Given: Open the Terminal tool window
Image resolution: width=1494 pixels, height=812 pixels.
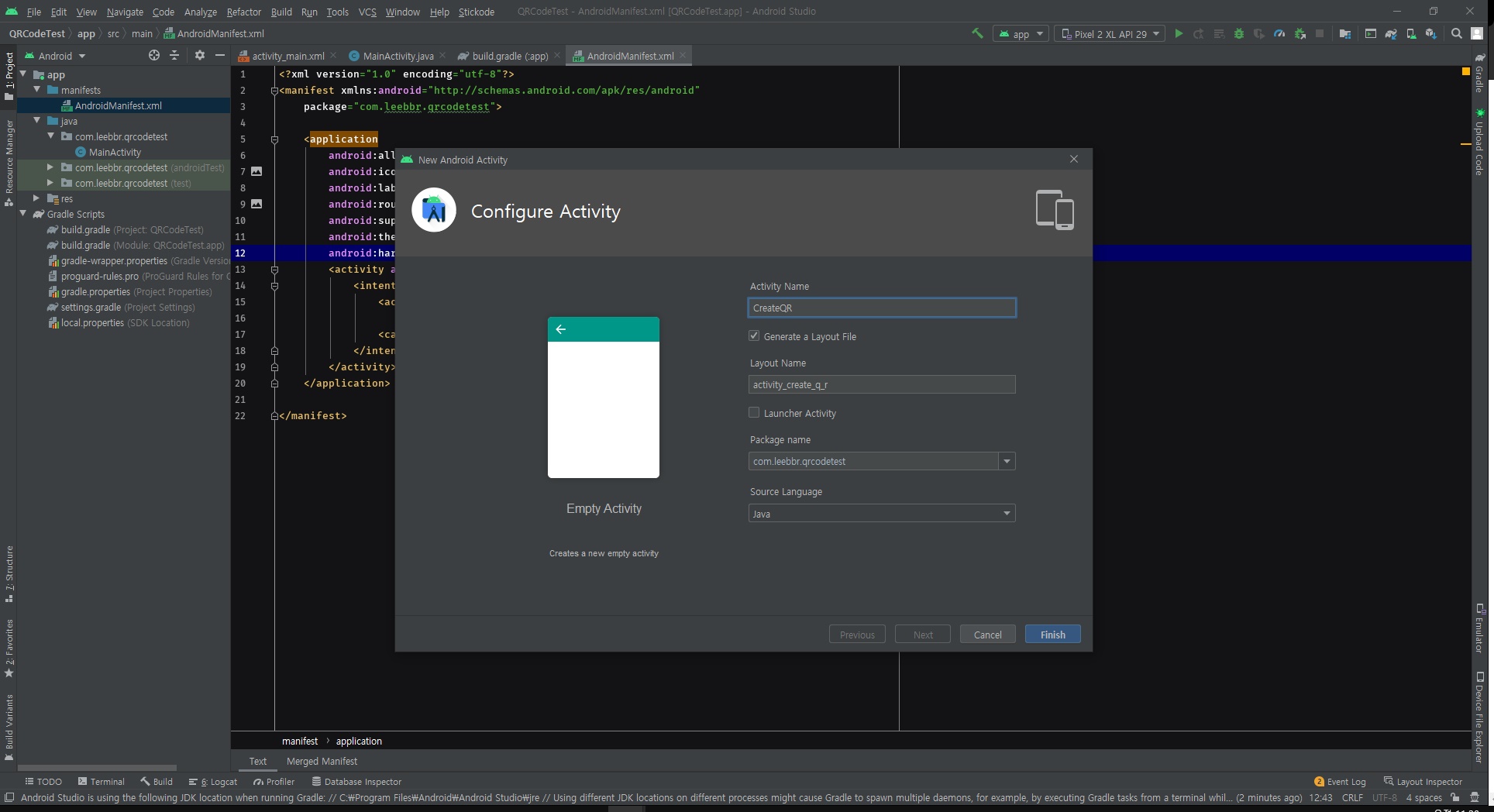Looking at the screenshot, I should [101, 781].
